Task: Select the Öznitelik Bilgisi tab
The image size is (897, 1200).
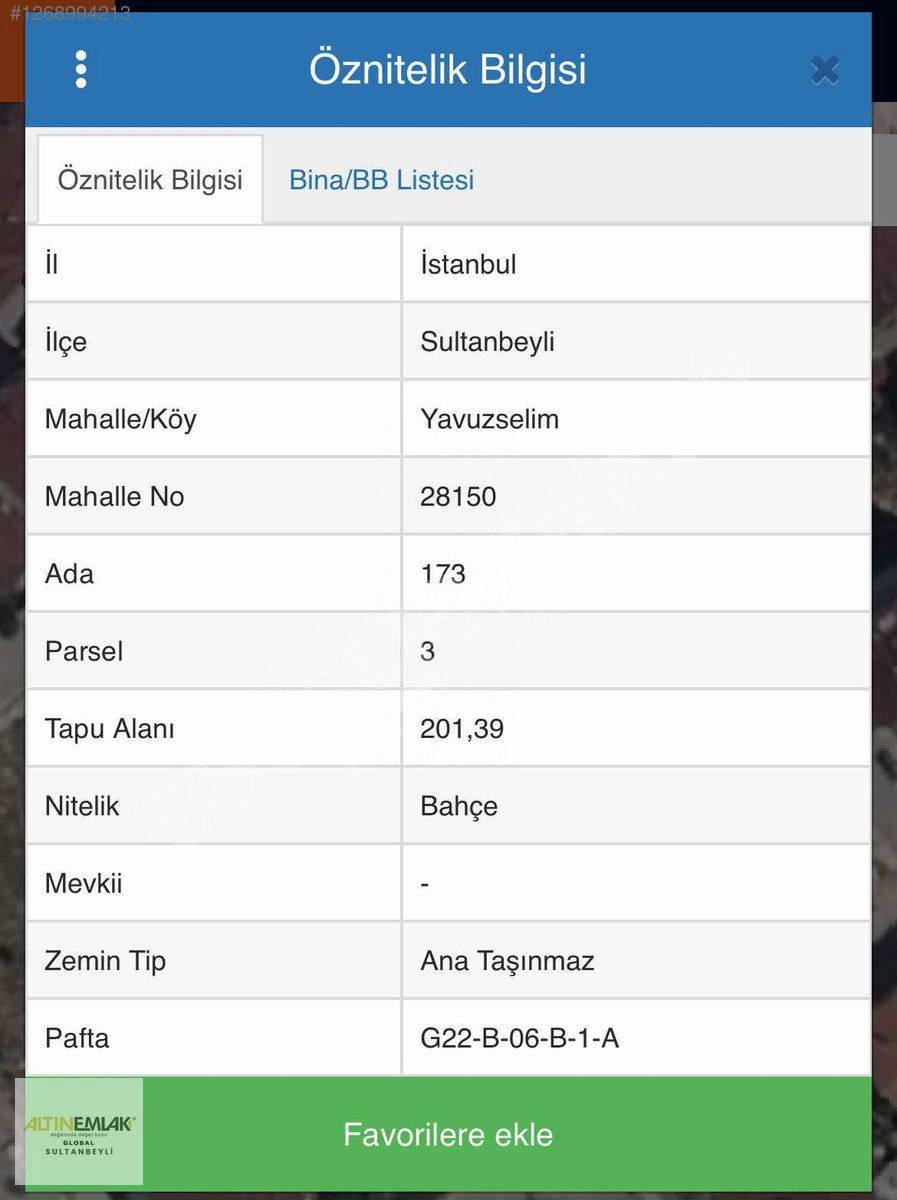Action: (150, 181)
